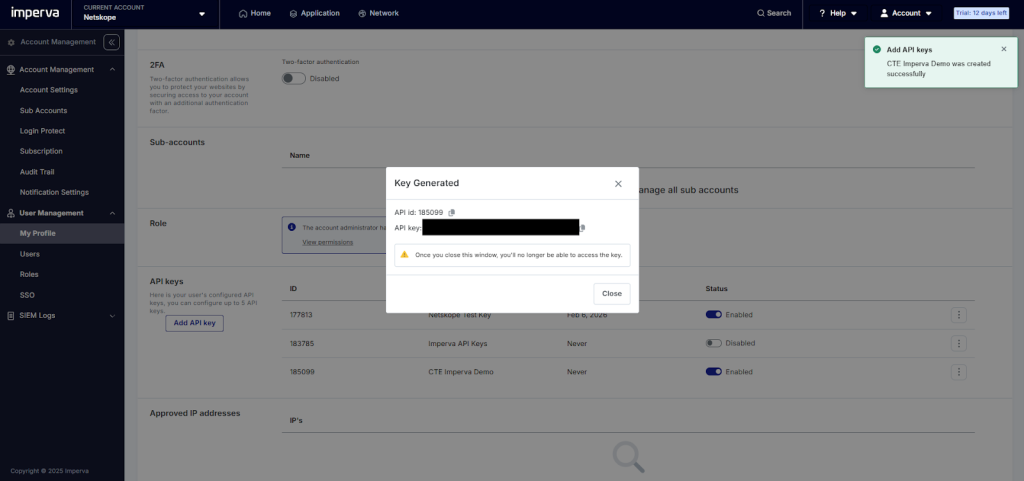
Task: Copy the API key icon
Action: 583,228
